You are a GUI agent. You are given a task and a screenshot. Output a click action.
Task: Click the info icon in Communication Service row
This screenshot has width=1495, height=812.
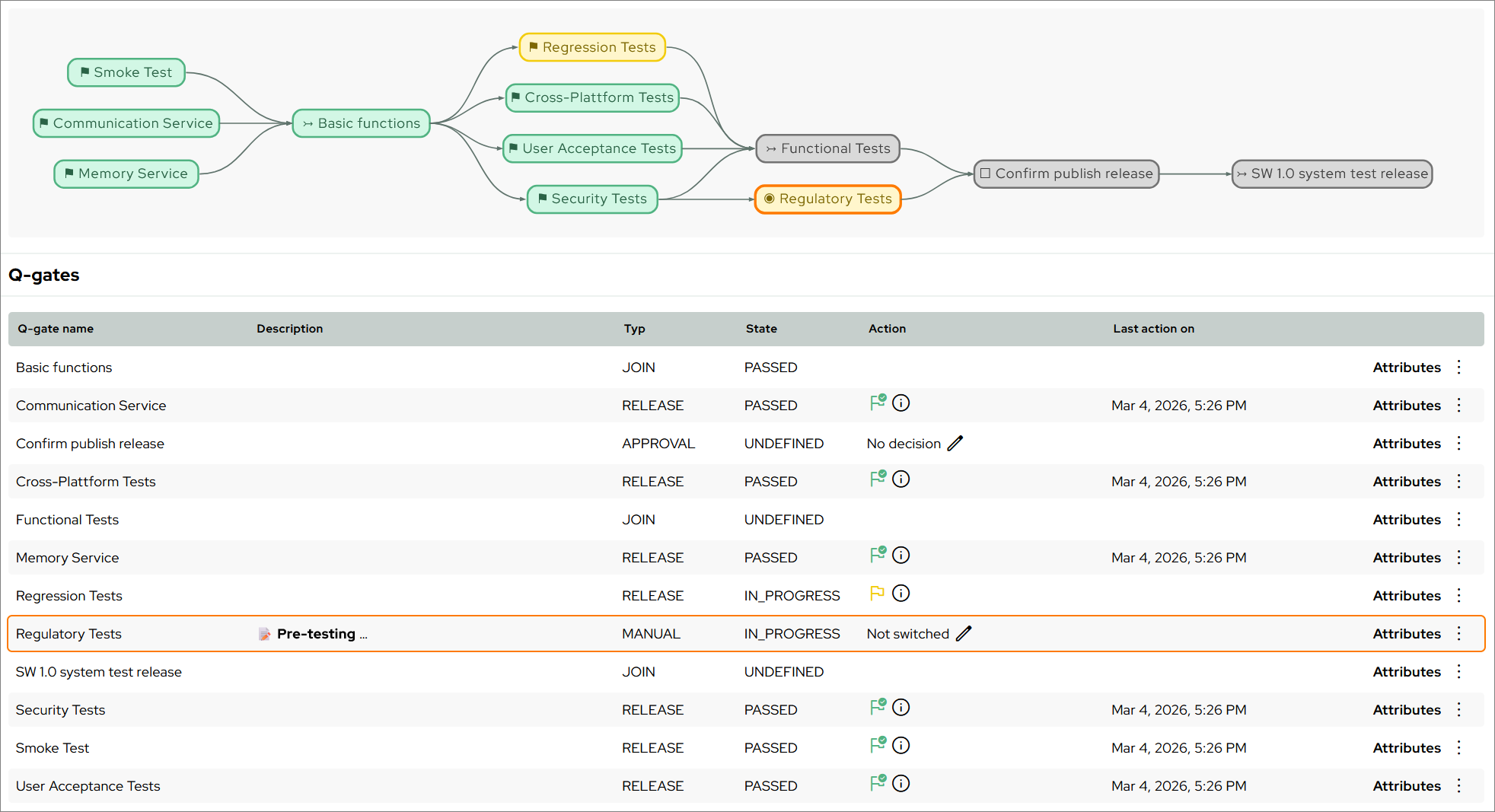(x=901, y=403)
